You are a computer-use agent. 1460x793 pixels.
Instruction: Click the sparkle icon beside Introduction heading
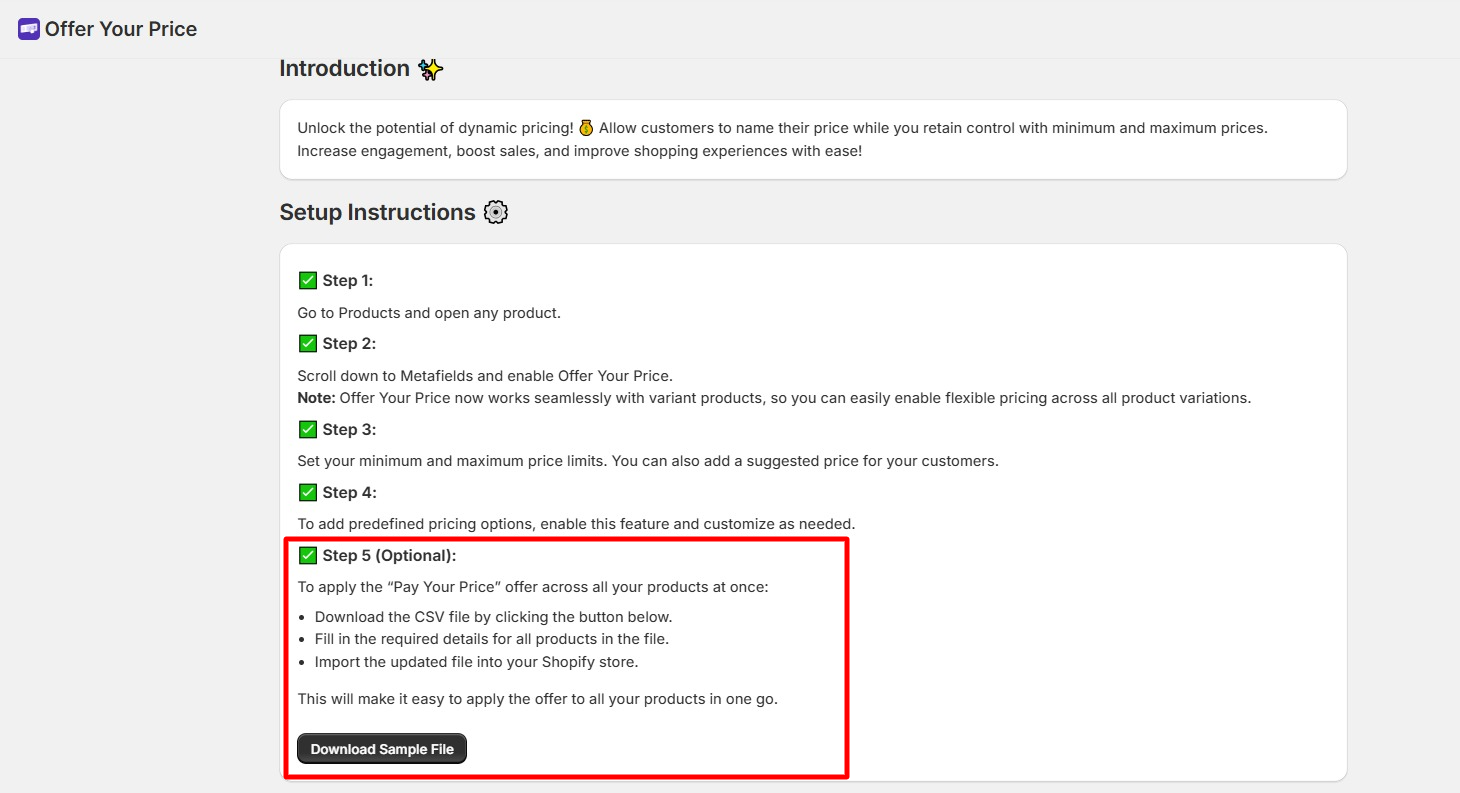[430, 68]
